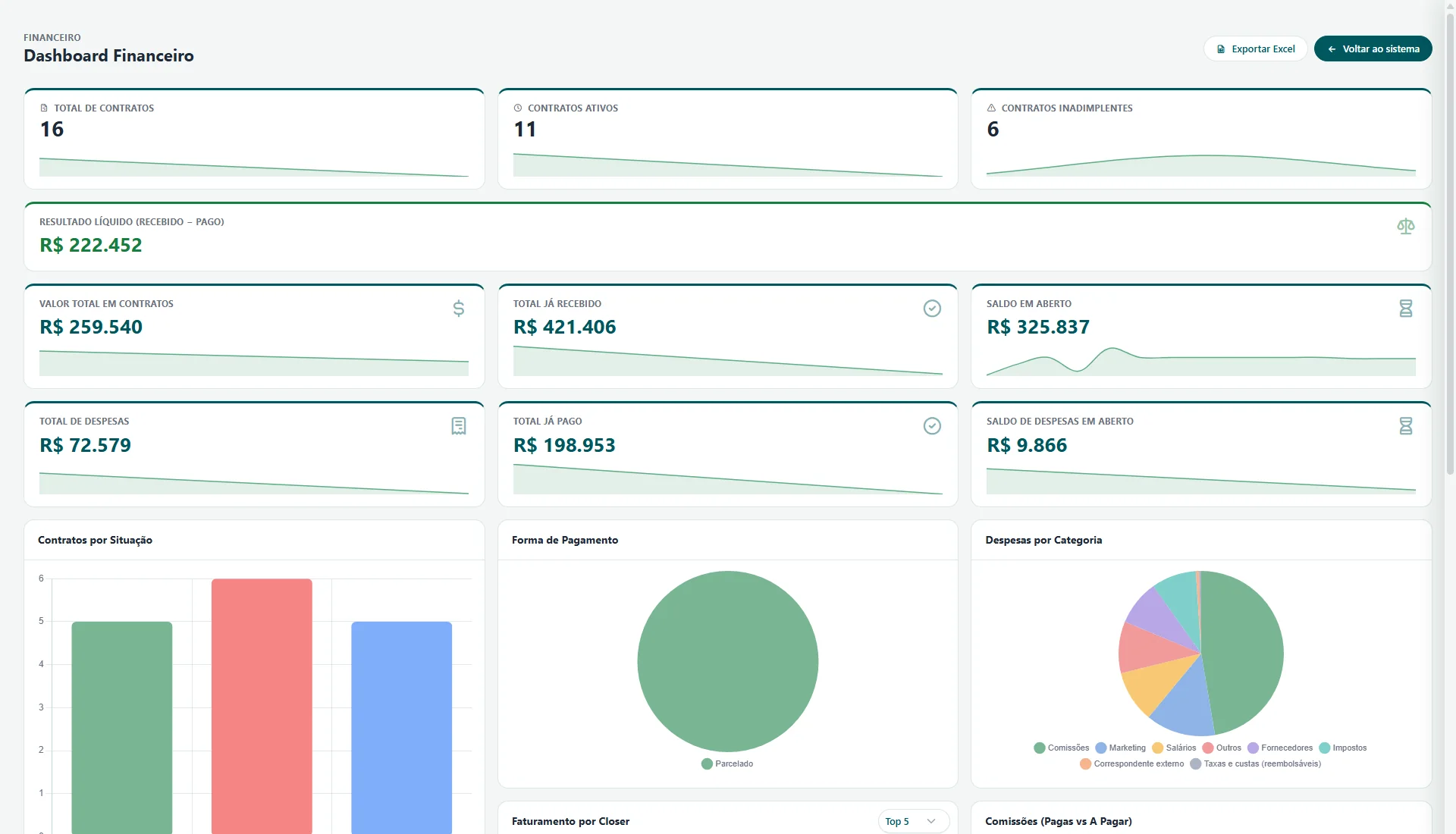Click the R$ 222.452 net result value
Screen dimensions: 1456x834
pyautogui.click(x=91, y=245)
